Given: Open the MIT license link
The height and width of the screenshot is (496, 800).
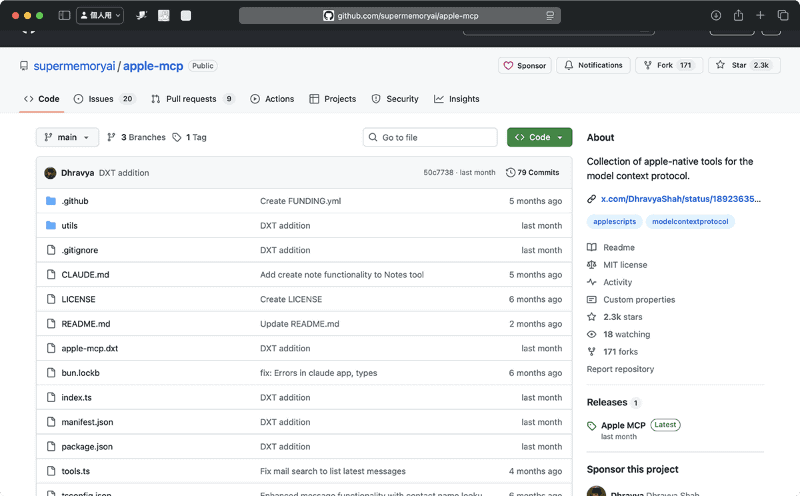Looking at the screenshot, I should click(x=625, y=265).
